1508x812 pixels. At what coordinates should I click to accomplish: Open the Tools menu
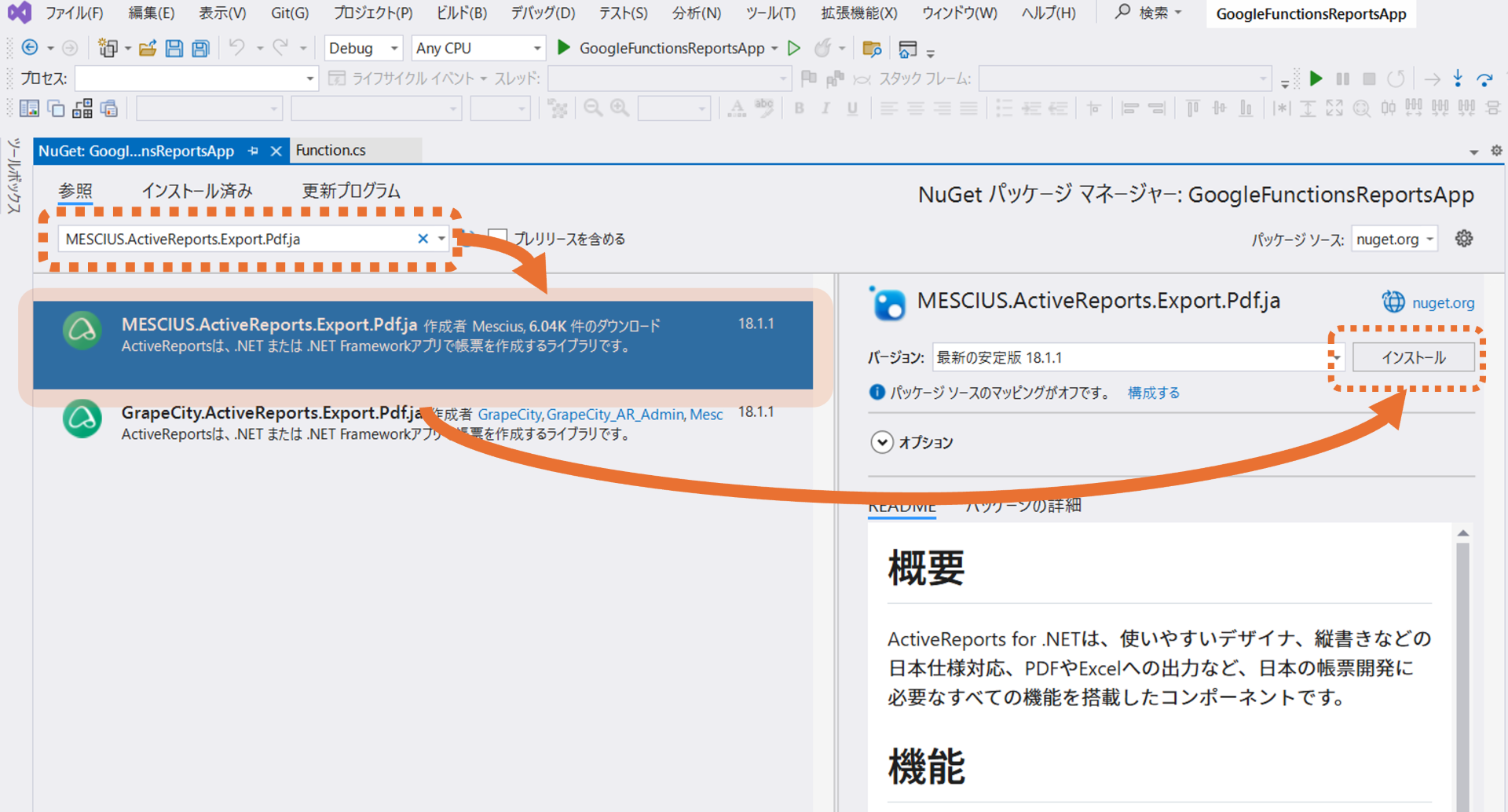click(770, 13)
